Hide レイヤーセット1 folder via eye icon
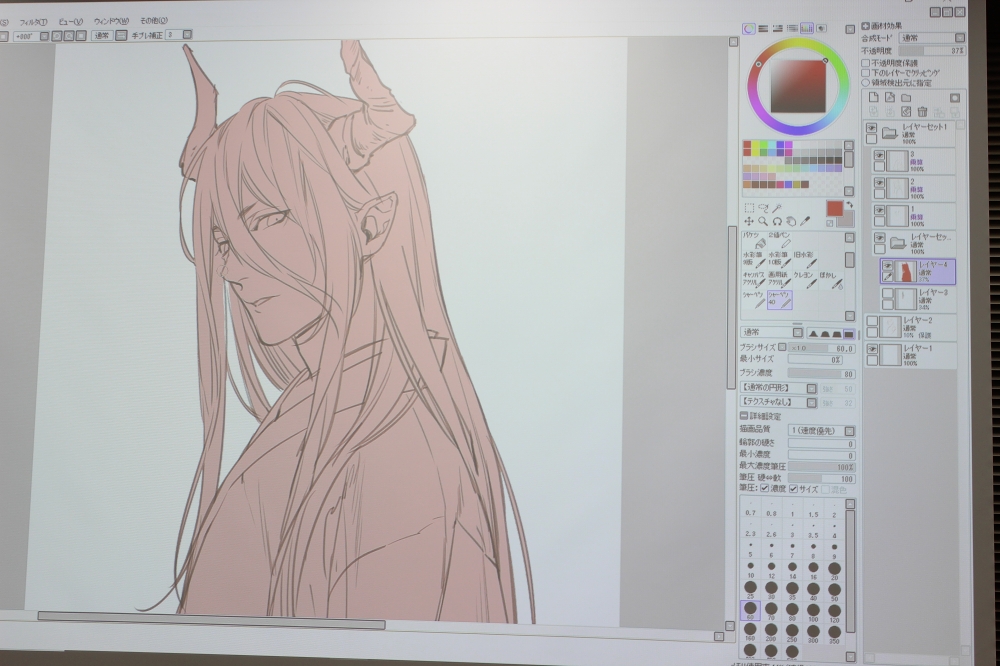The width and height of the screenshot is (1000, 666). click(x=871, y=128)
